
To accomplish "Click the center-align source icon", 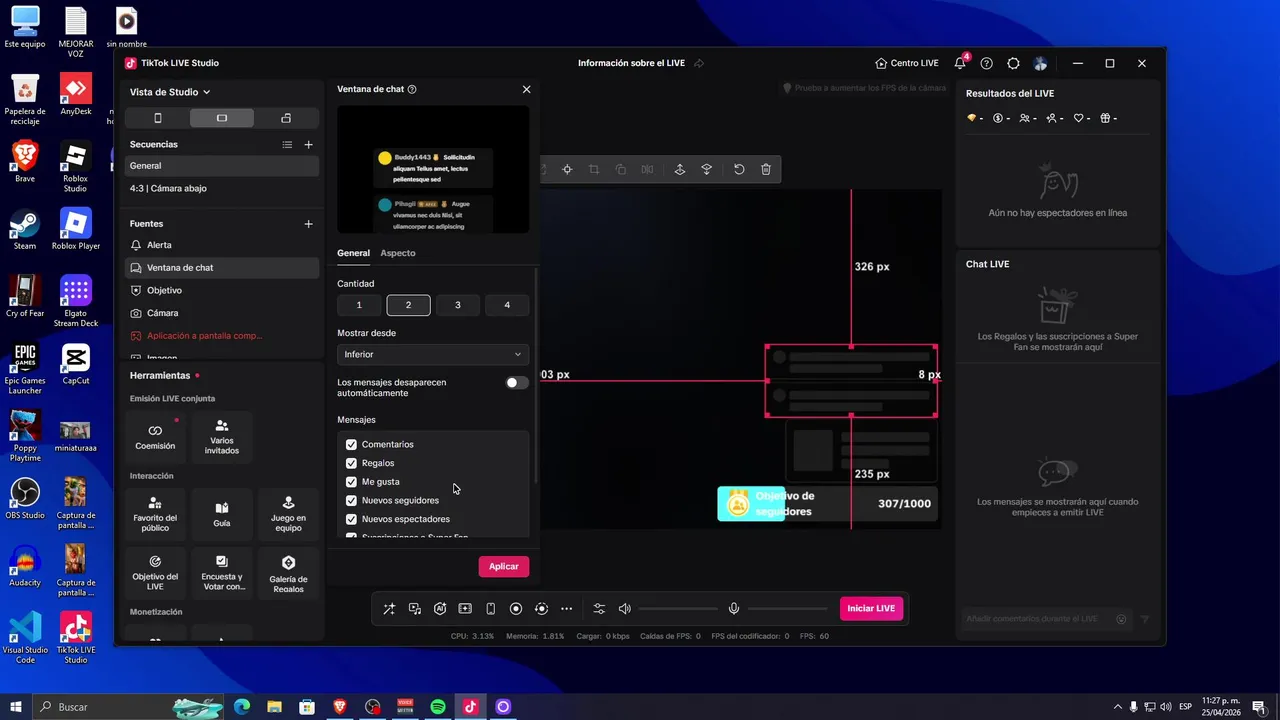I will coord(567,170).
